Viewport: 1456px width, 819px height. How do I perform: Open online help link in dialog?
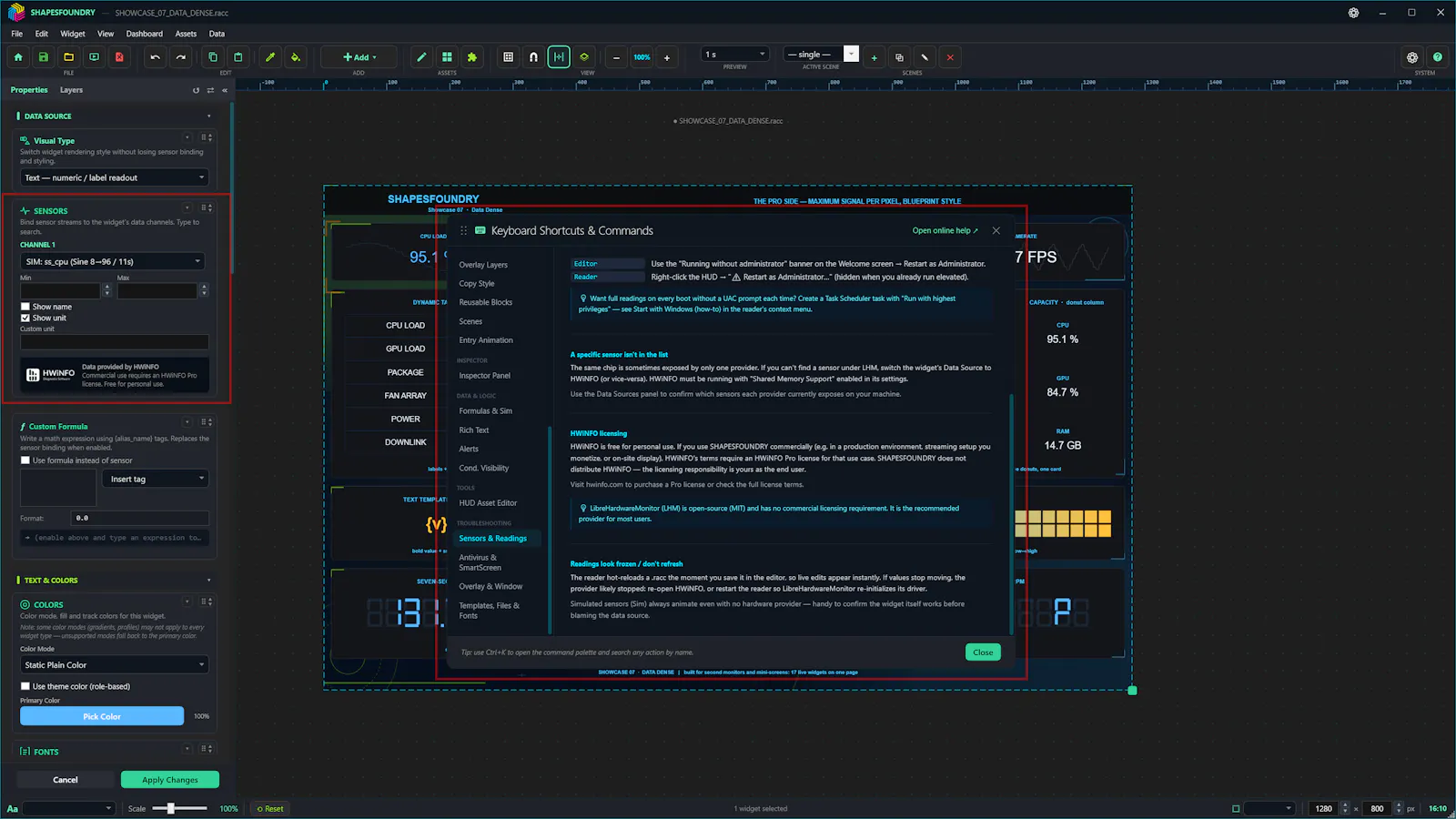tap(945, 230)
